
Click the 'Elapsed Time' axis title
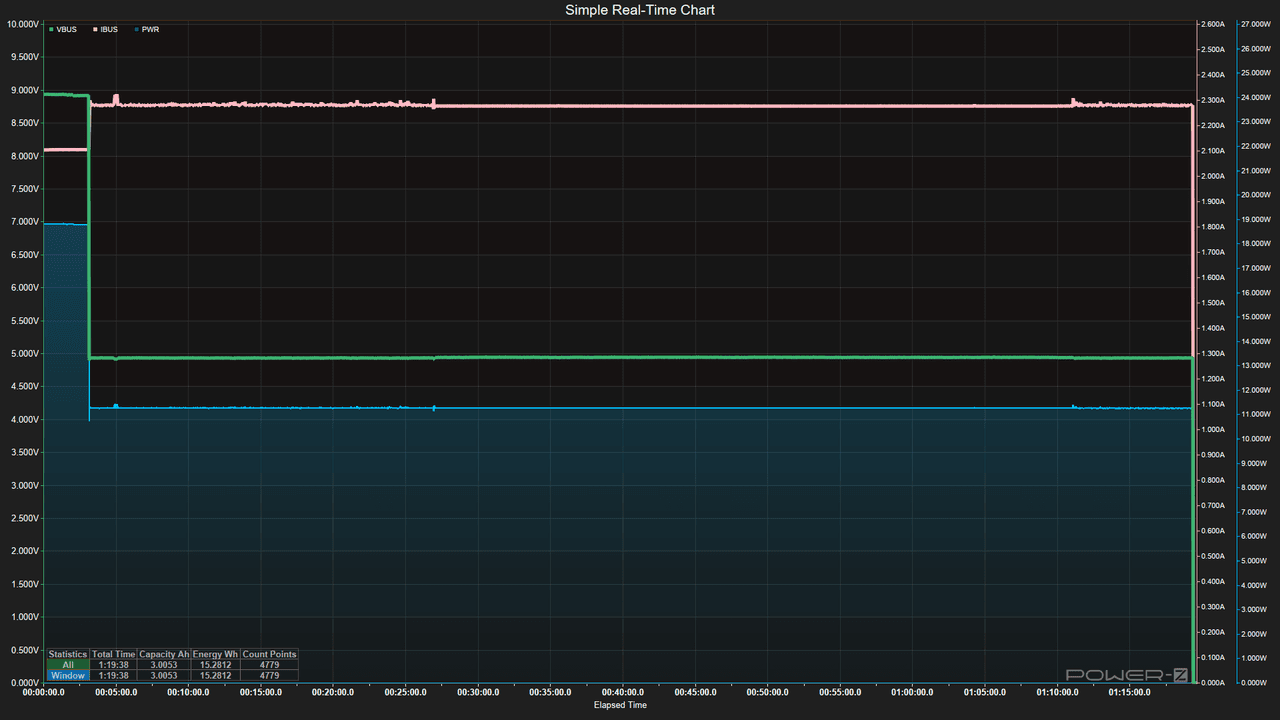point(620,705)
